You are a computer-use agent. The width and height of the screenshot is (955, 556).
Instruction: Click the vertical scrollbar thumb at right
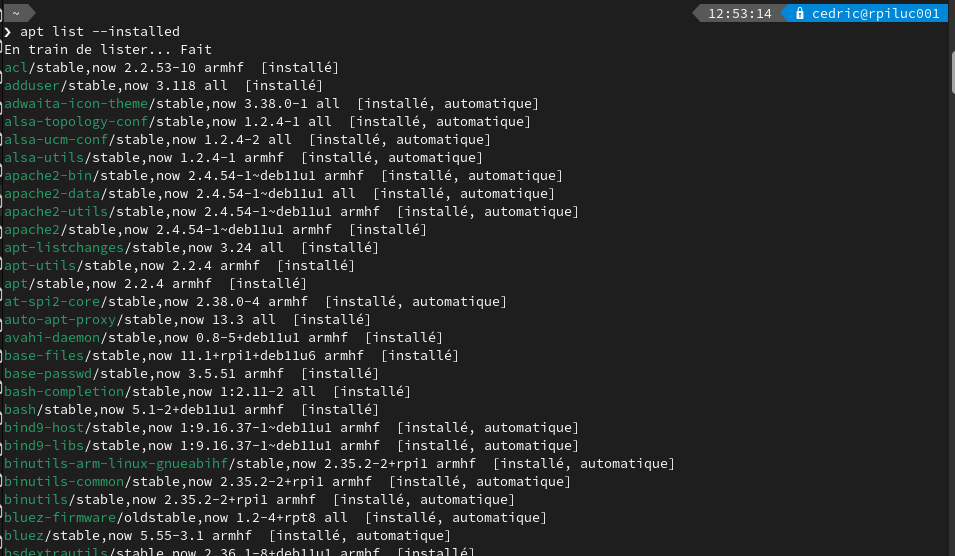tap(951, 73)
